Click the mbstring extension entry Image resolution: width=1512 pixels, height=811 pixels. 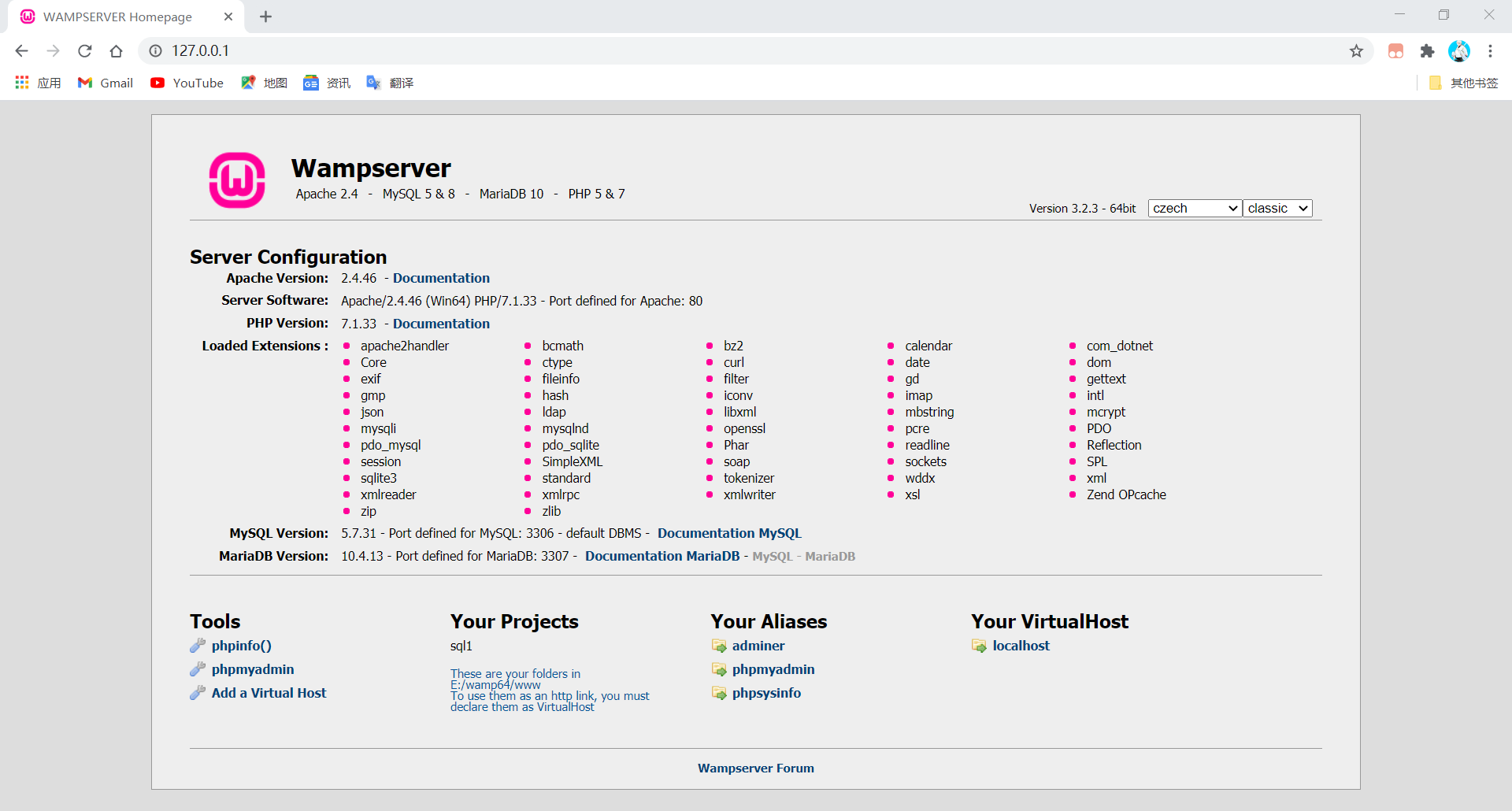929,412
